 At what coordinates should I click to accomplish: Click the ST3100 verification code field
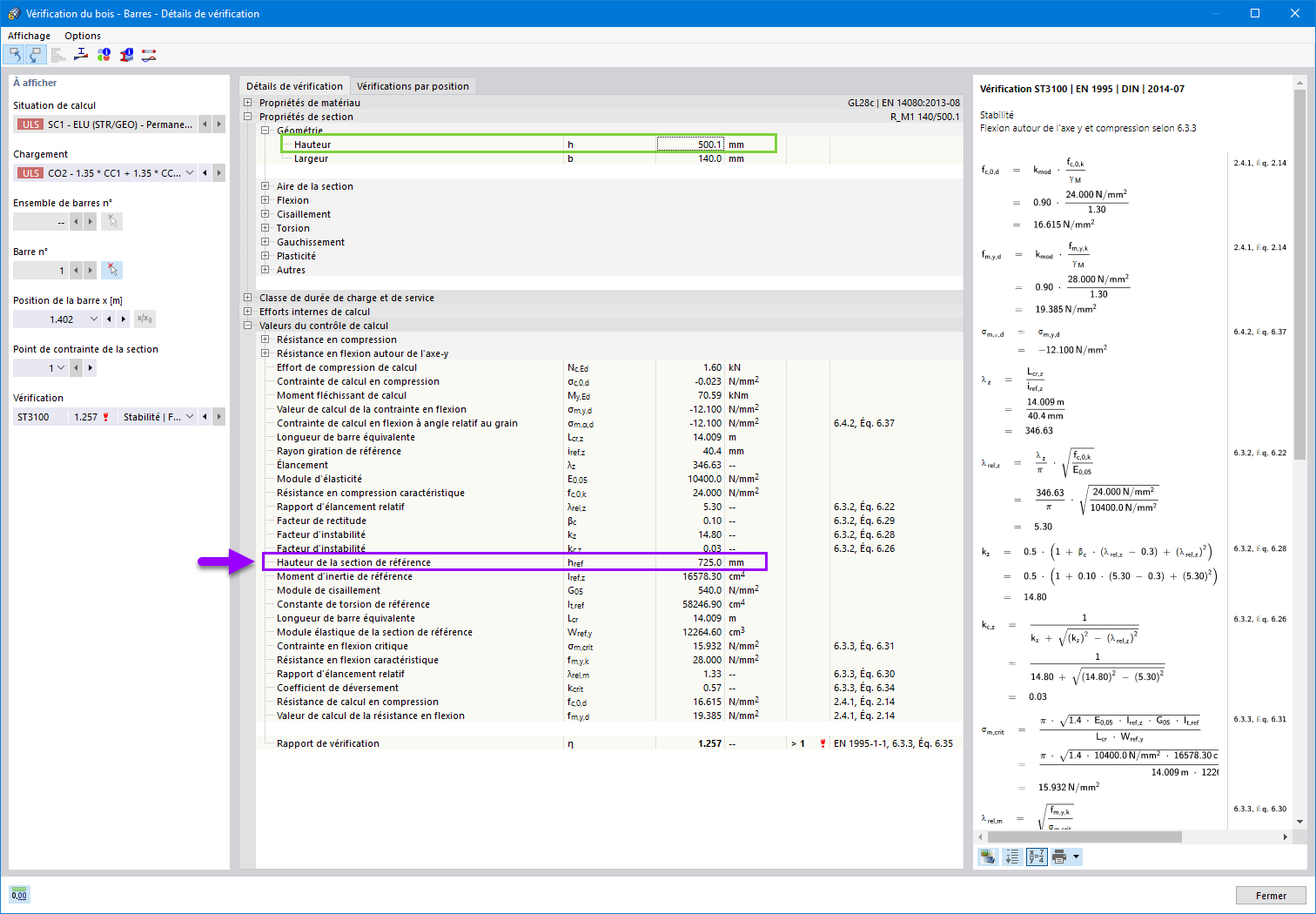[x=40, y=417]
